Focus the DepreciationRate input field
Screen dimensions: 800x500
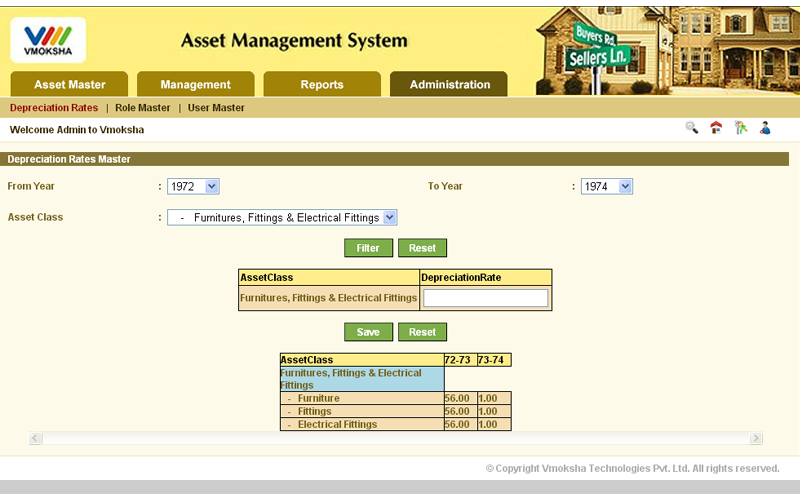pyautogui.click(x=486, y=298)
